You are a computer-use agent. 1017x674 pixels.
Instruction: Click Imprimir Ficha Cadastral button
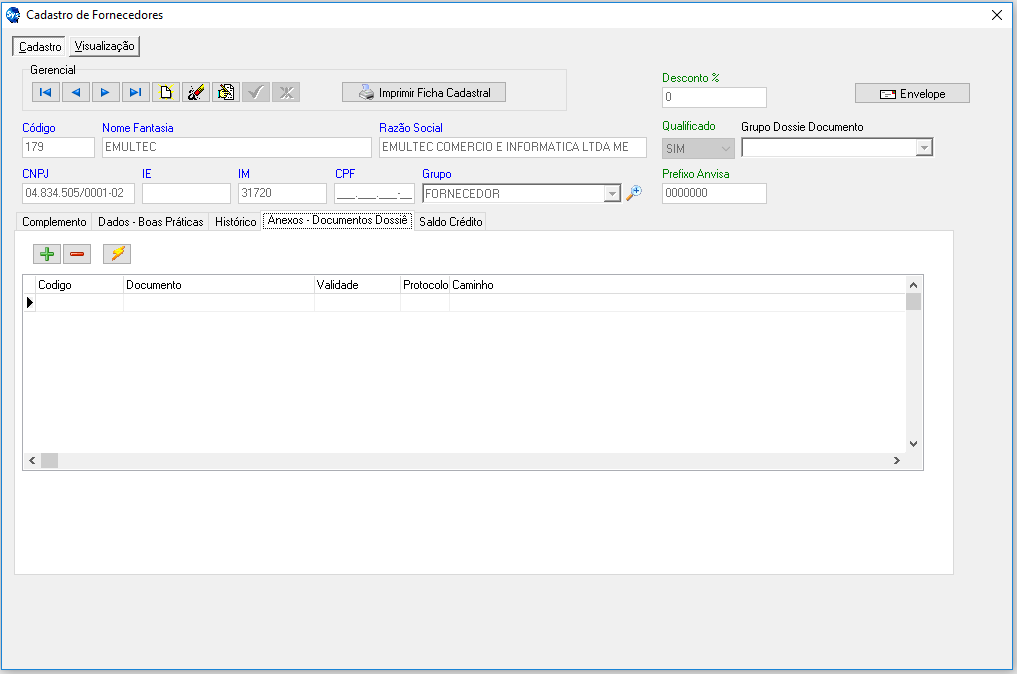(424, 92)
